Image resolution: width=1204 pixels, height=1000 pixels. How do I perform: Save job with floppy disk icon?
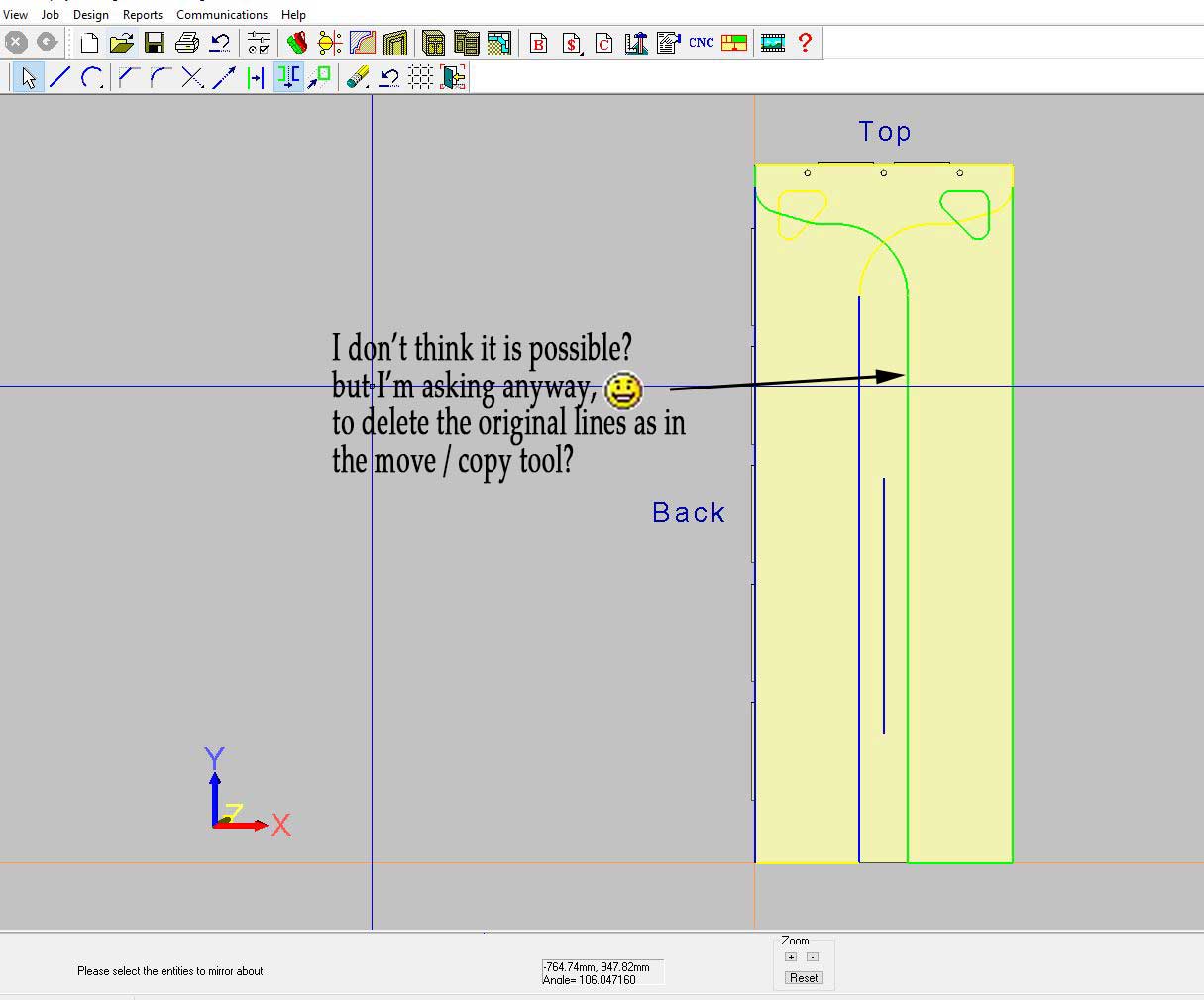point(154,43)
